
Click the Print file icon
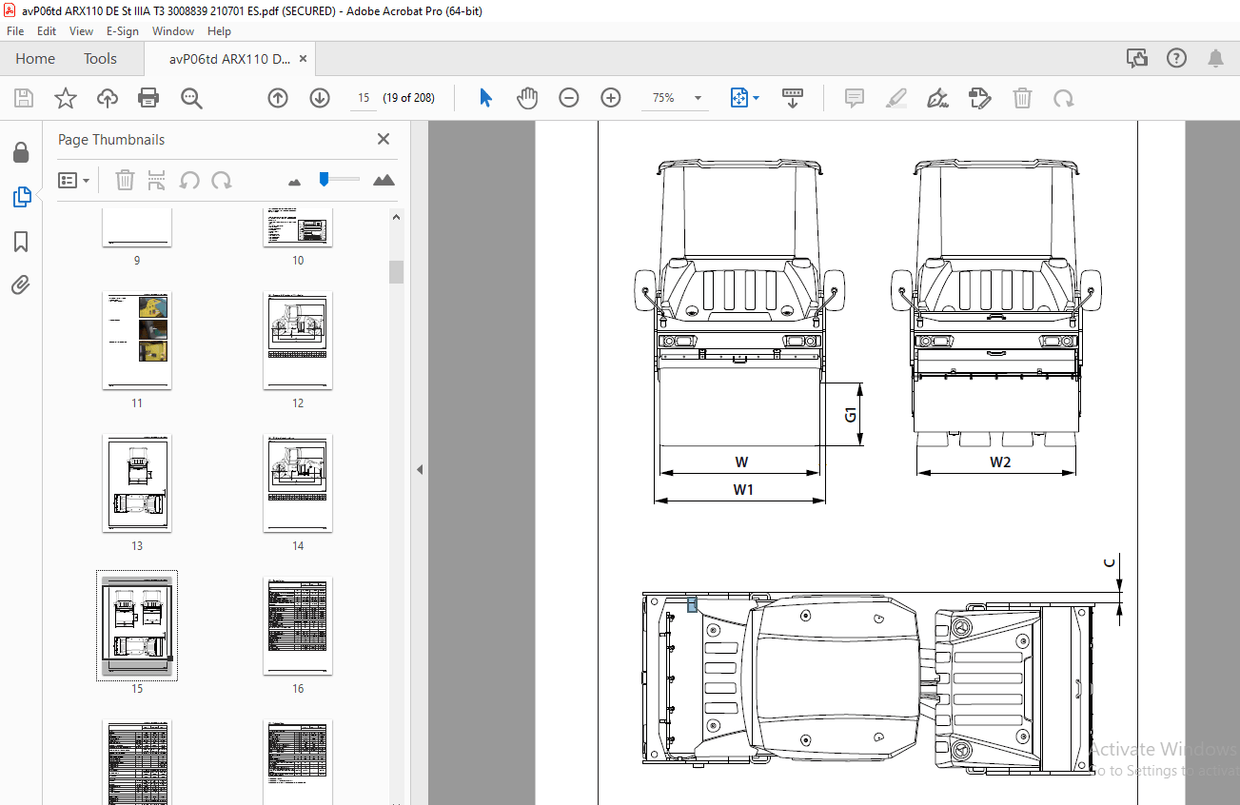tap(148, 98)
